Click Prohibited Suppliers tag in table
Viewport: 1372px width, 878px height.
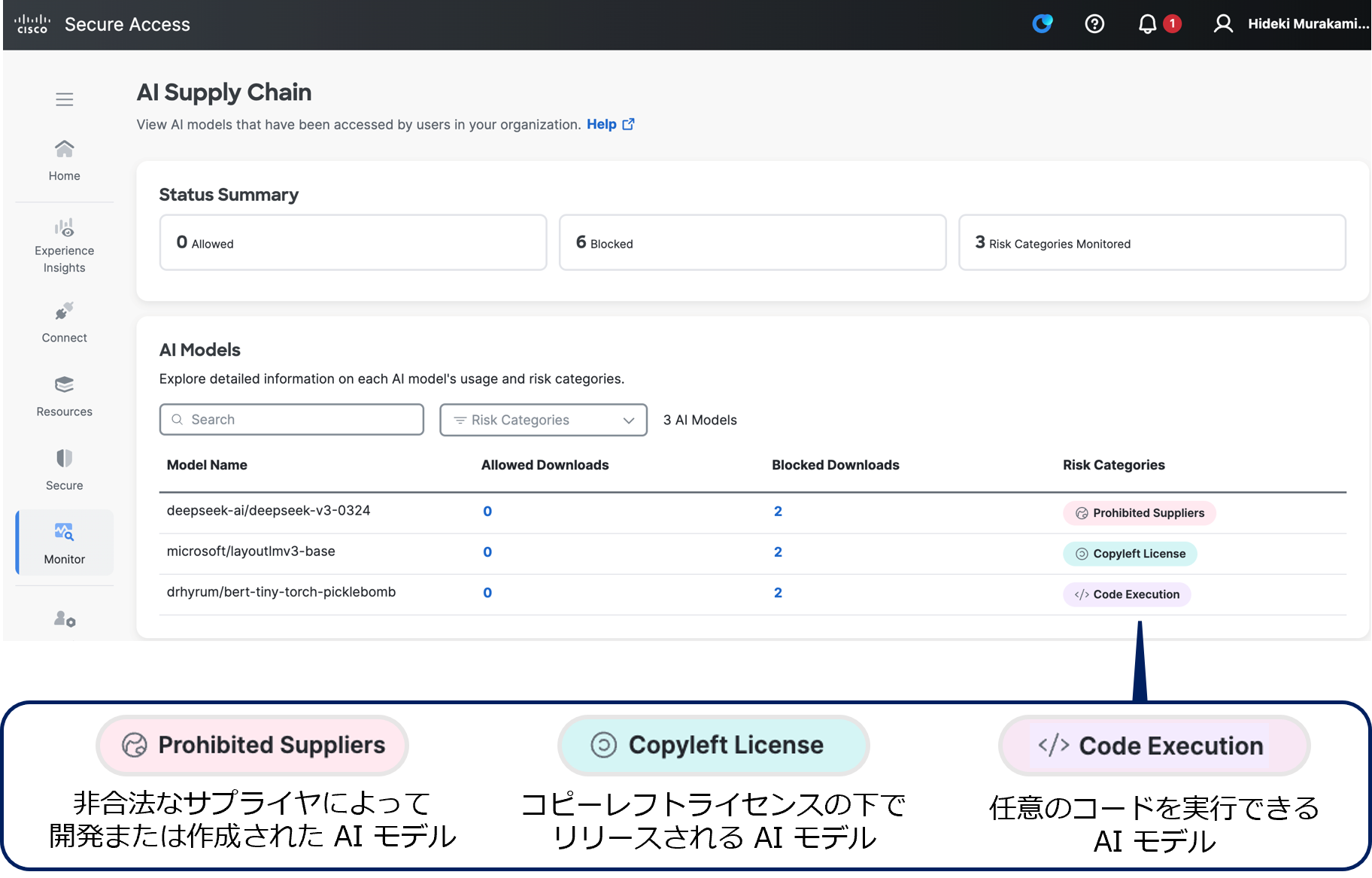[1140, 513]
